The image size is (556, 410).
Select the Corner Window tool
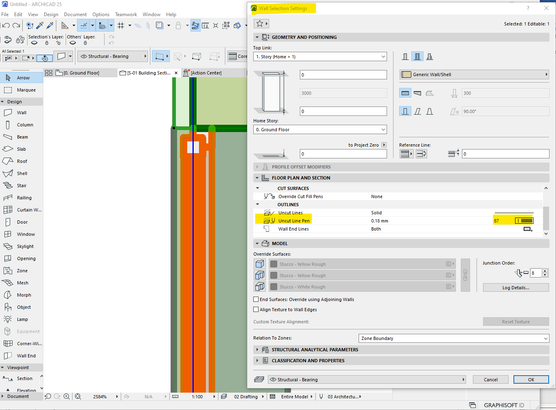pyautogui.click(x=21, y=343)
